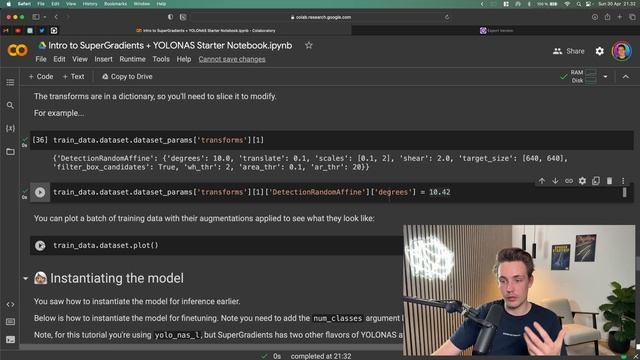
Task: Open the macOS History menu
Action: pos(90,4)
